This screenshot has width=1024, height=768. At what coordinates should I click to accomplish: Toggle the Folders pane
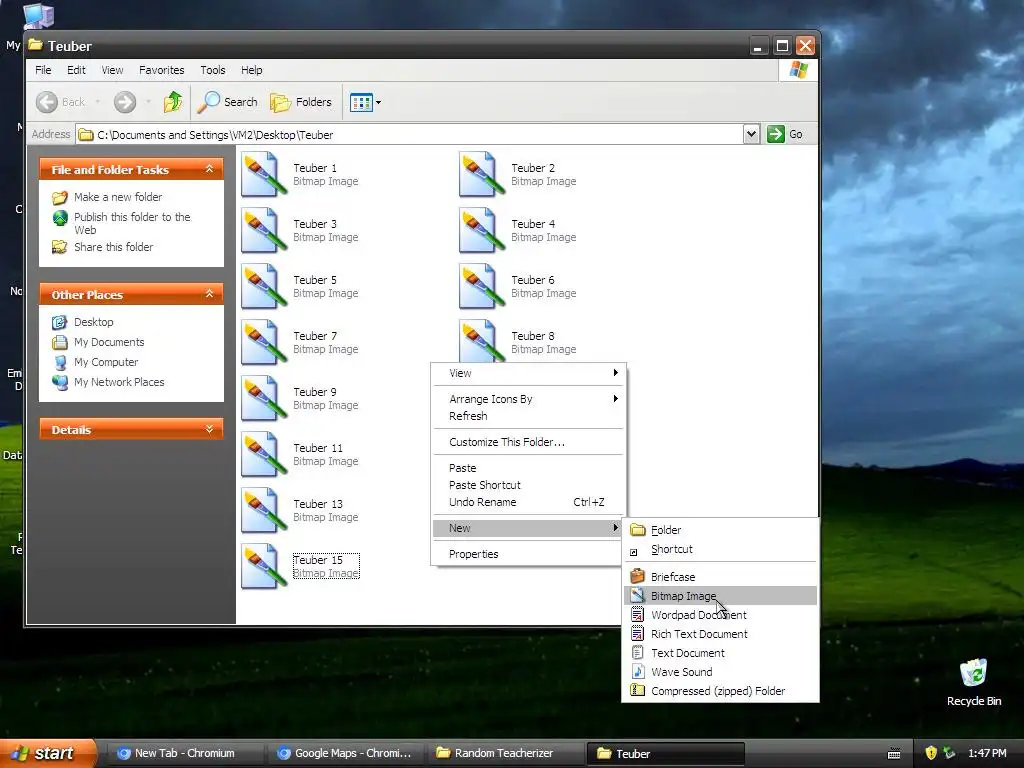point(301,102)
